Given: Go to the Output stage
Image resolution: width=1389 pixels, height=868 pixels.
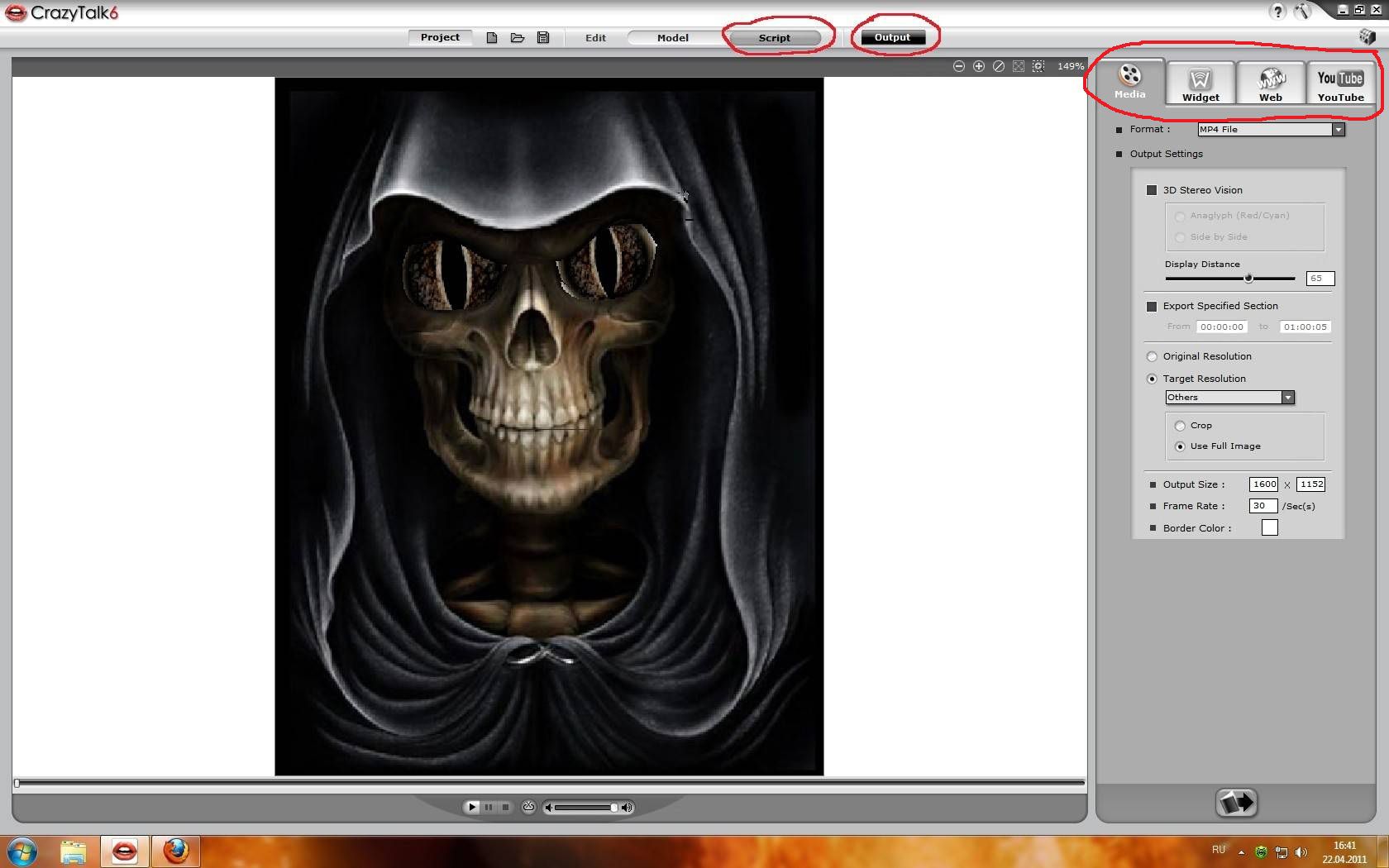Looking at the screenshot, I should click(x=892, y=37).
